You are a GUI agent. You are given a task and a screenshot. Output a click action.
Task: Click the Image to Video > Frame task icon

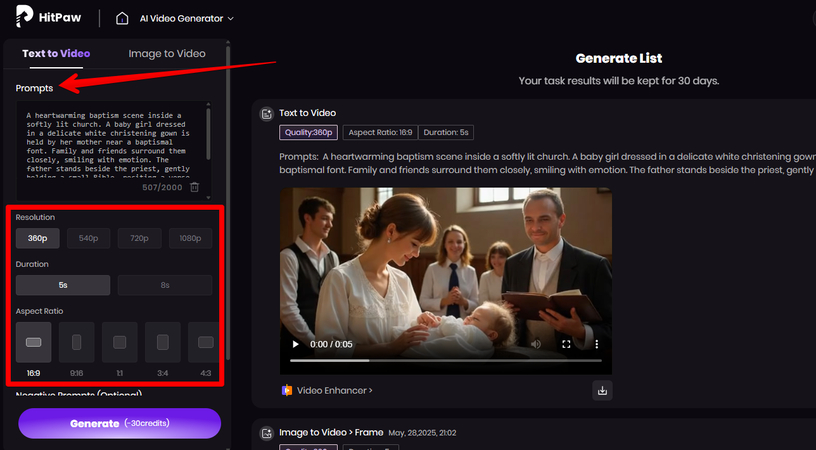click(x=266, y=433)
